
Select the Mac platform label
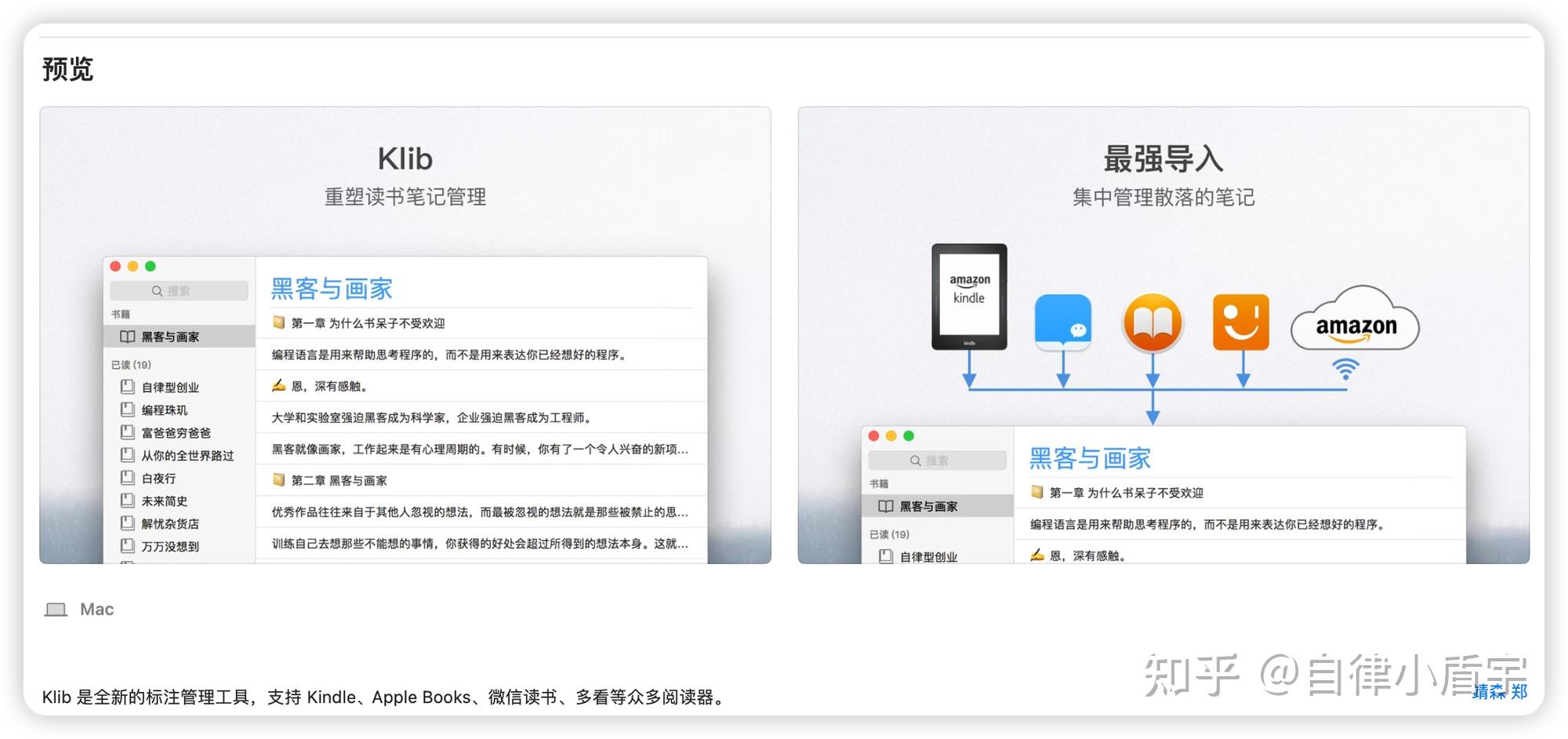[97, 610]
